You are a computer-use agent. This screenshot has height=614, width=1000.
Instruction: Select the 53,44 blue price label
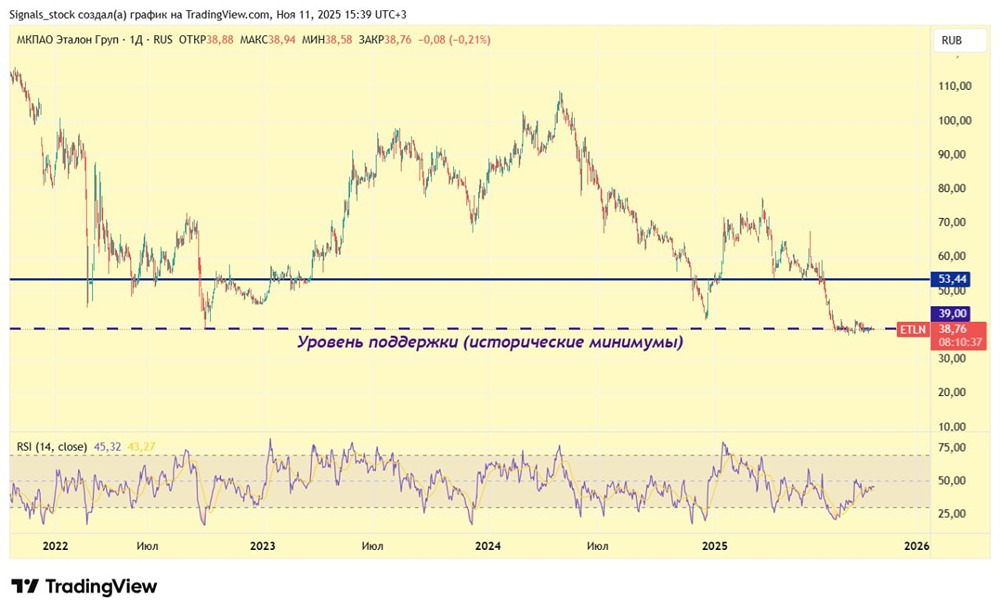point(951,279)
